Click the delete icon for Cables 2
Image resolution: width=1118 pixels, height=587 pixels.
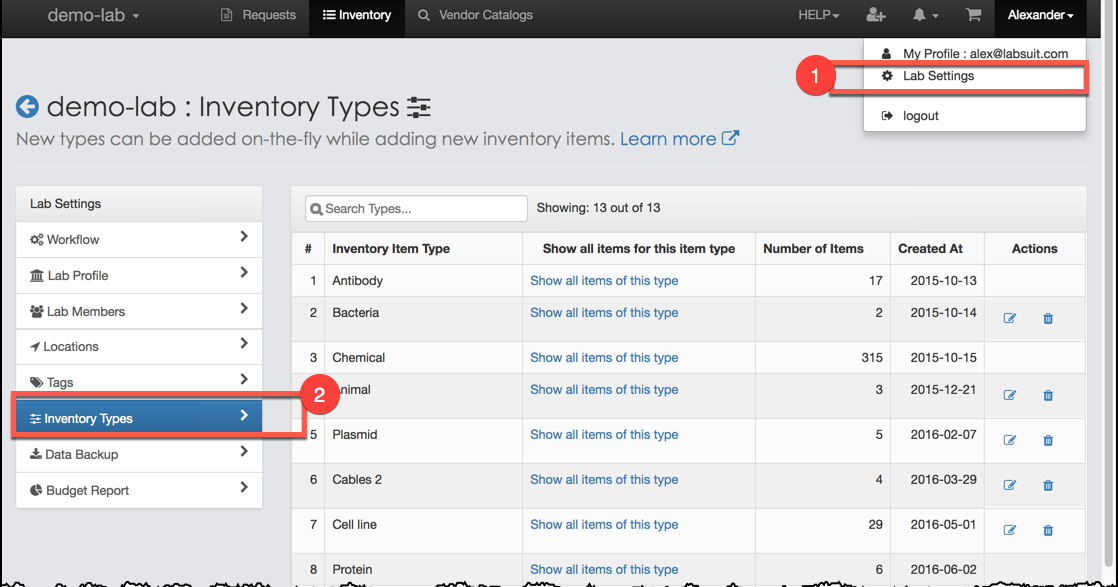(x=1047, y=485)
